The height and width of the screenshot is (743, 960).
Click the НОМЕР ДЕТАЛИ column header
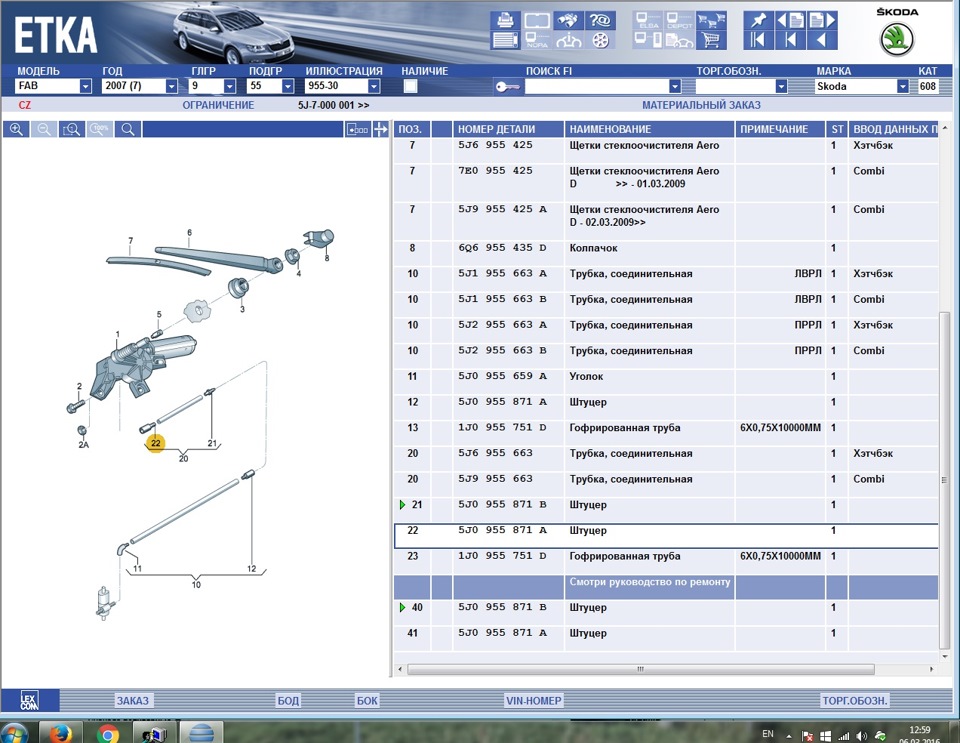point(508,129)
